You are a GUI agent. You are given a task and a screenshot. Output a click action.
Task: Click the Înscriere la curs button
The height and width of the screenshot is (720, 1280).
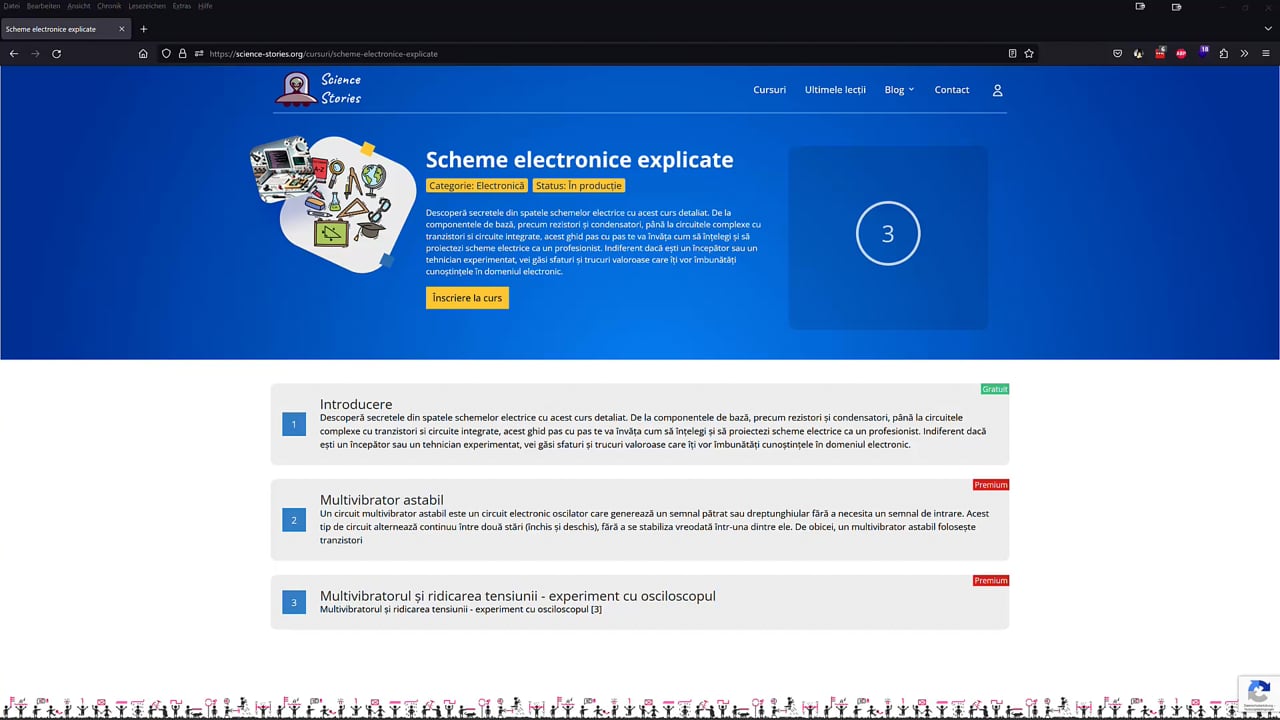point(467,298)
